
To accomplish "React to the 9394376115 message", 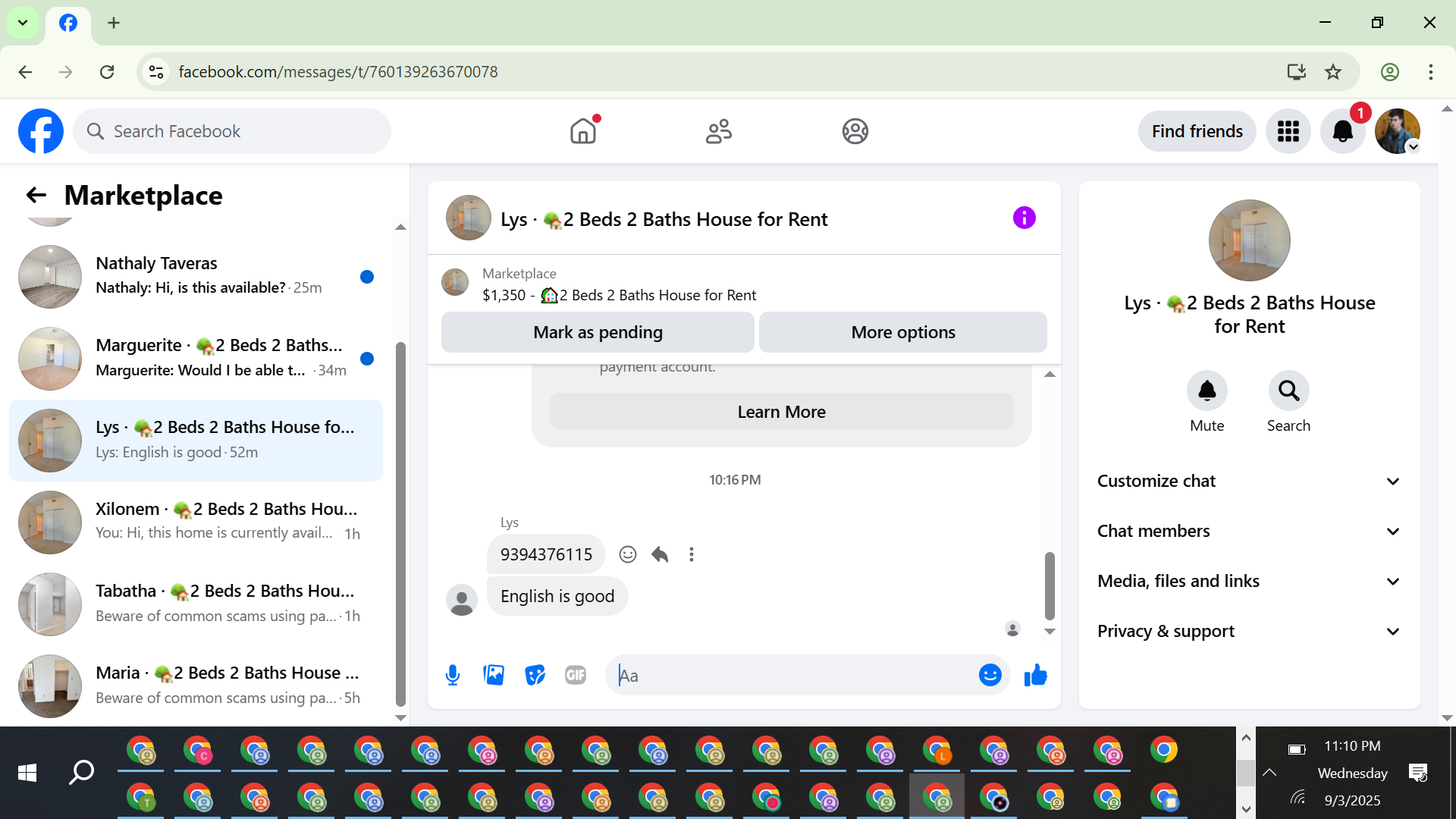I will point(628,554).
